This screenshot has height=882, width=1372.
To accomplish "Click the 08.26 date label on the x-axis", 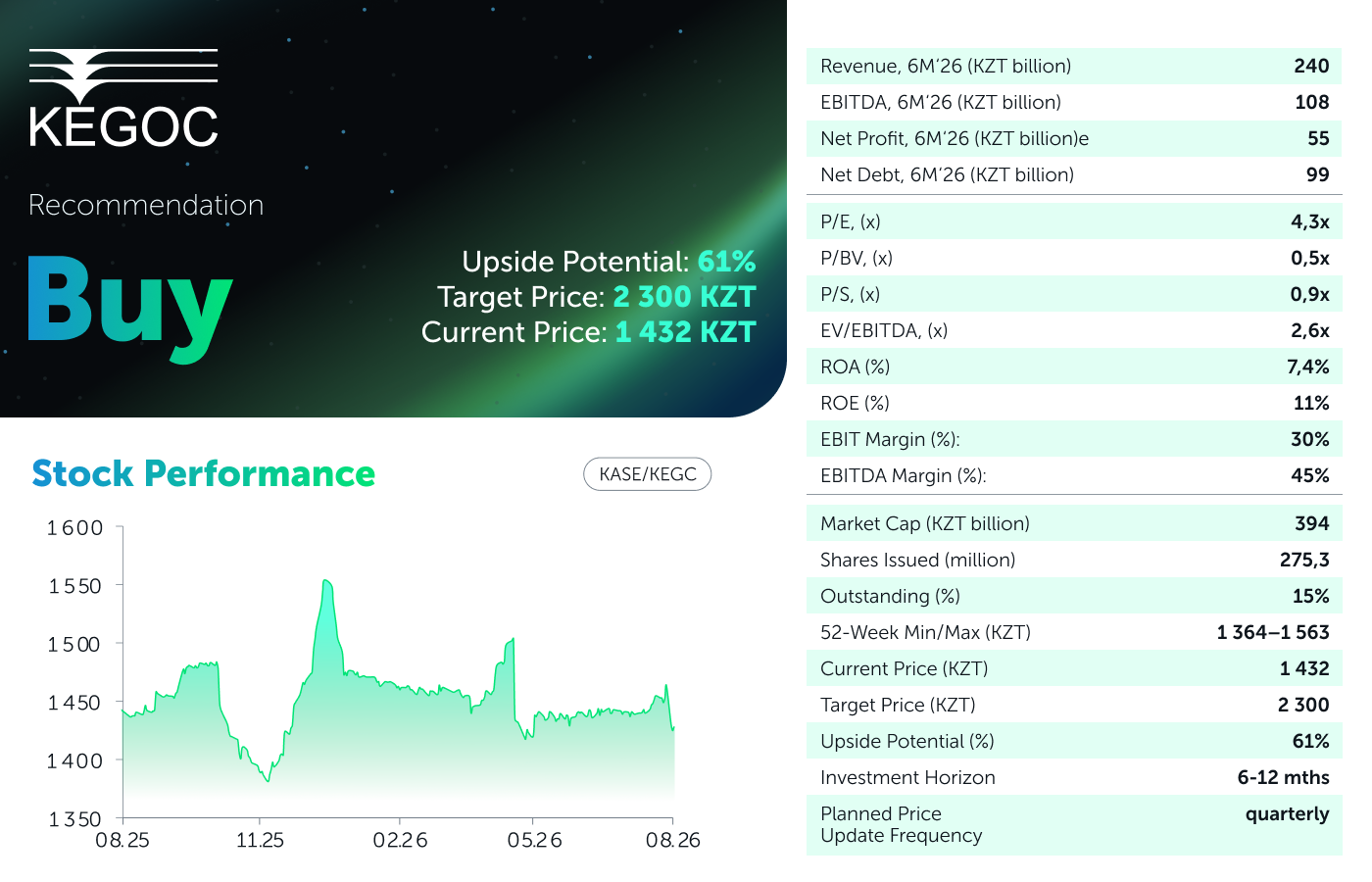I will (x=672, y=840).
